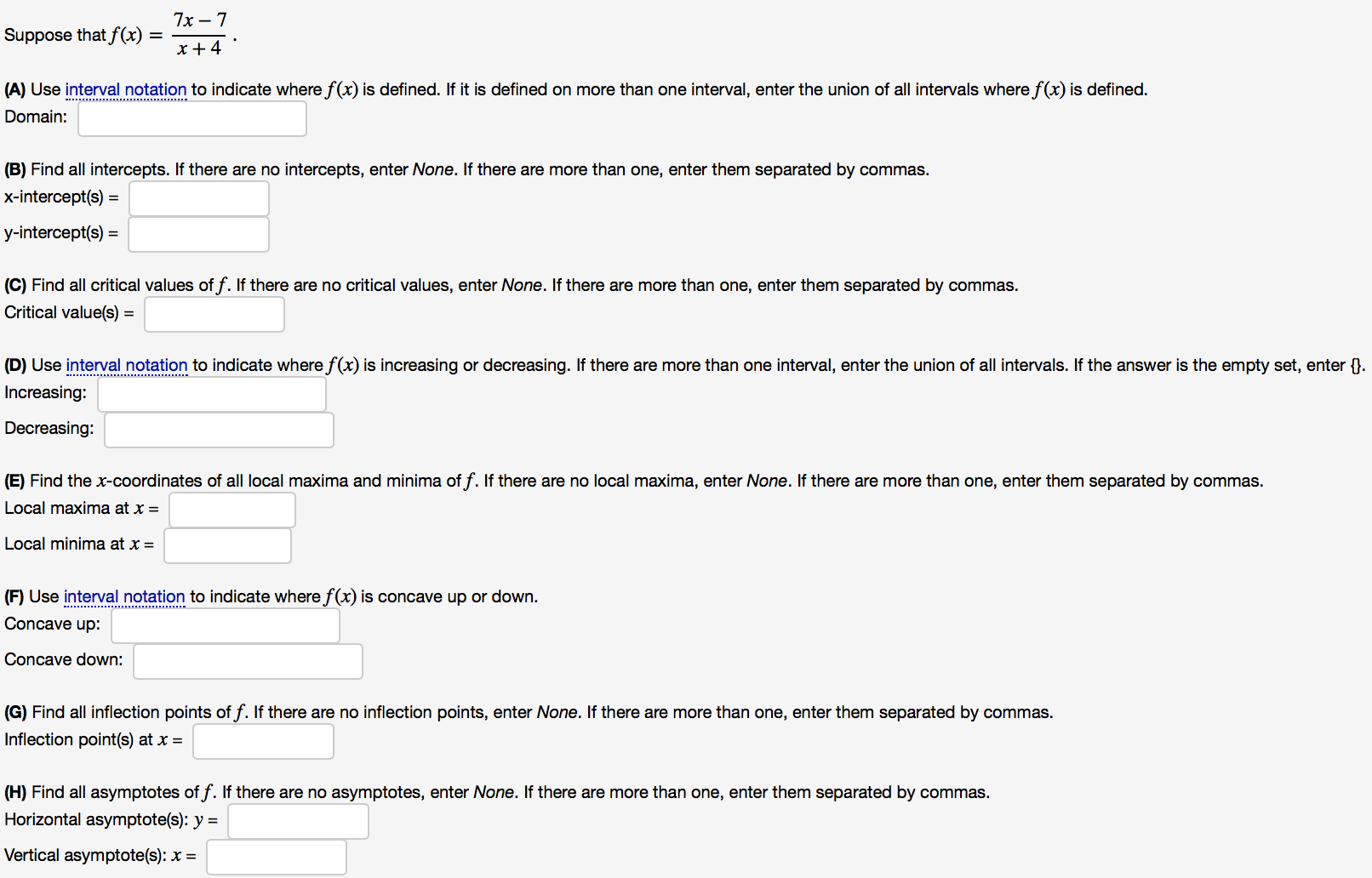Screen dimensions: 1372x878
Task: Click the Local minima input field
Action: (x=227, y=545)
